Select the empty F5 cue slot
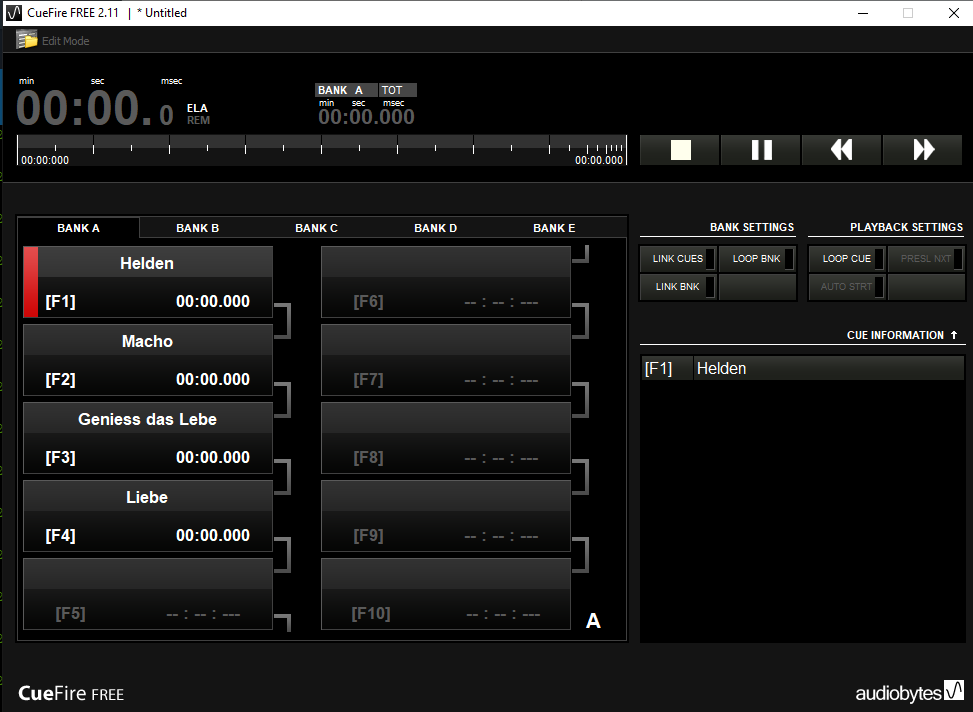Viewport: 973px width, 712px height. pos(148,594)
